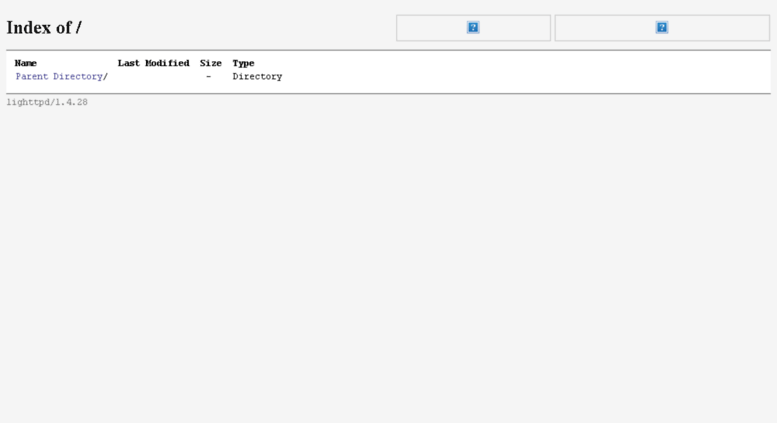Image resolution: width=777 pixels, height=423 pixels.
Task: Click the Name column header
Action: pyautogui.click(x=26, y=63)
